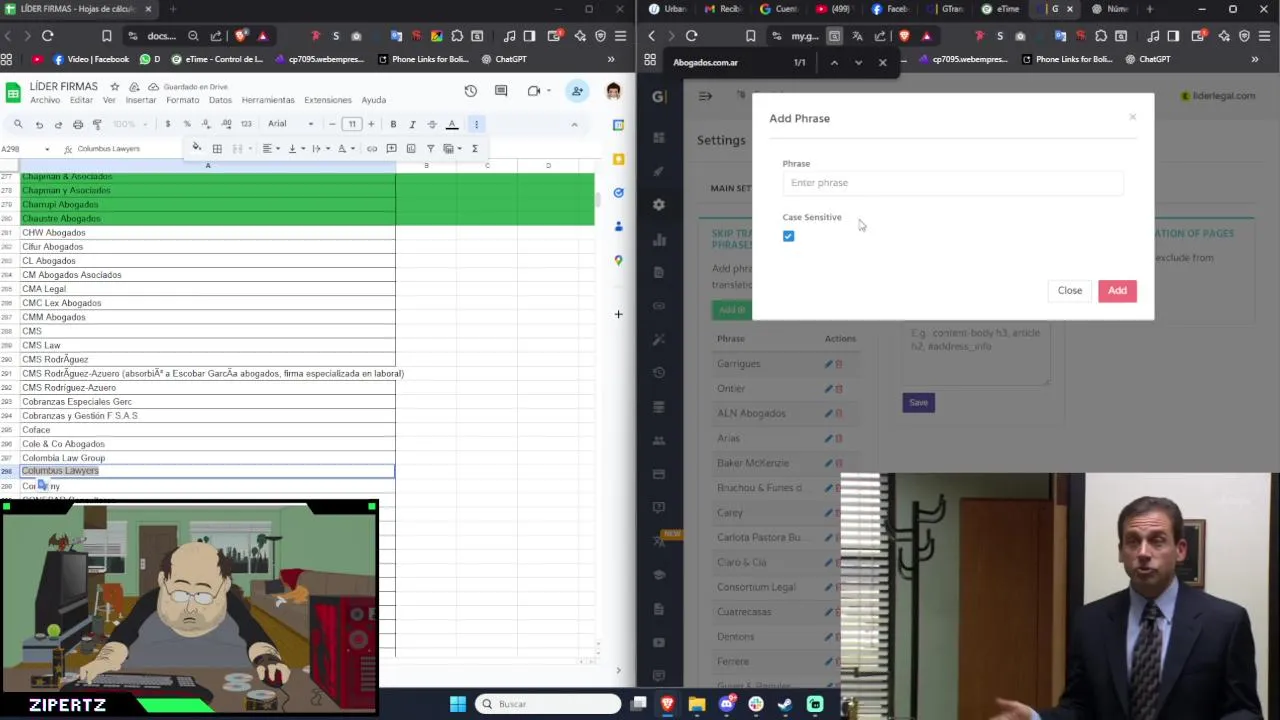Insert link using the chain icon
The width and height of the screenshot is (1280, 720).
[x=372, y=148]
